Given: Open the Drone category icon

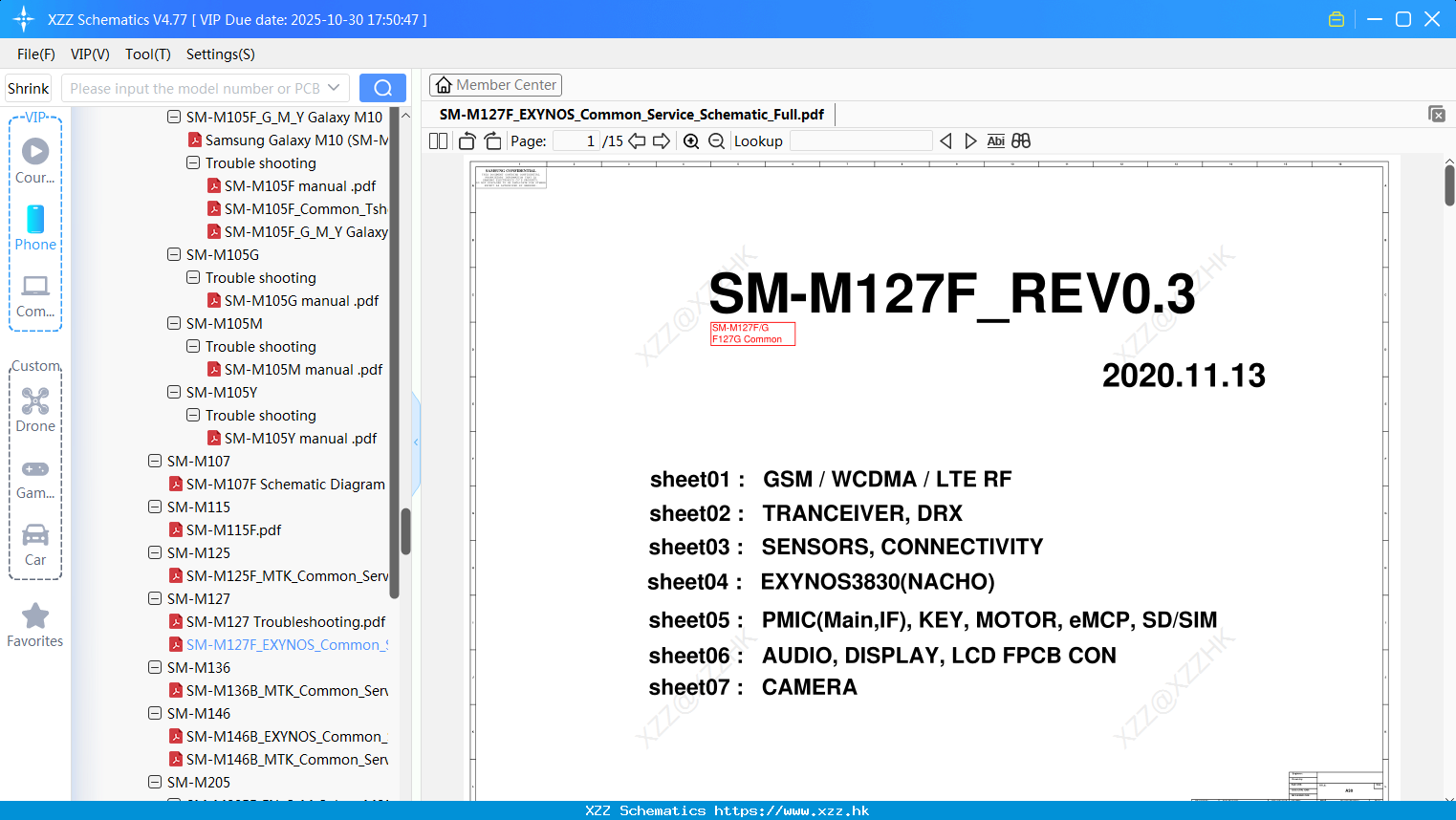Looking at the screenshot, I should coord(35,410).
